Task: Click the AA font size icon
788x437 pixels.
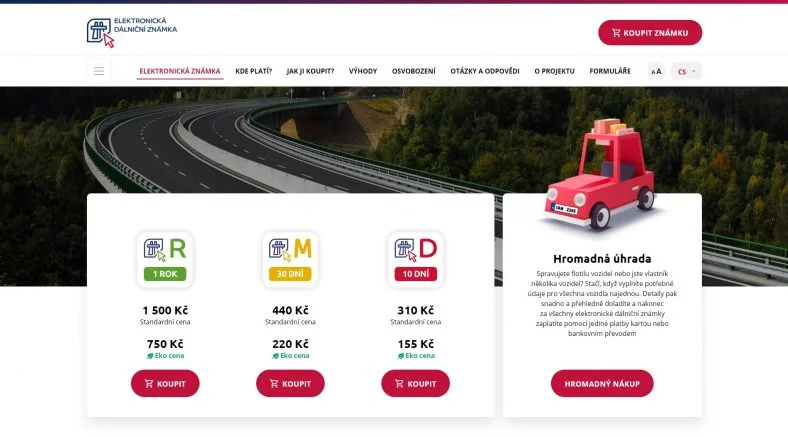Action: [656, 71]
